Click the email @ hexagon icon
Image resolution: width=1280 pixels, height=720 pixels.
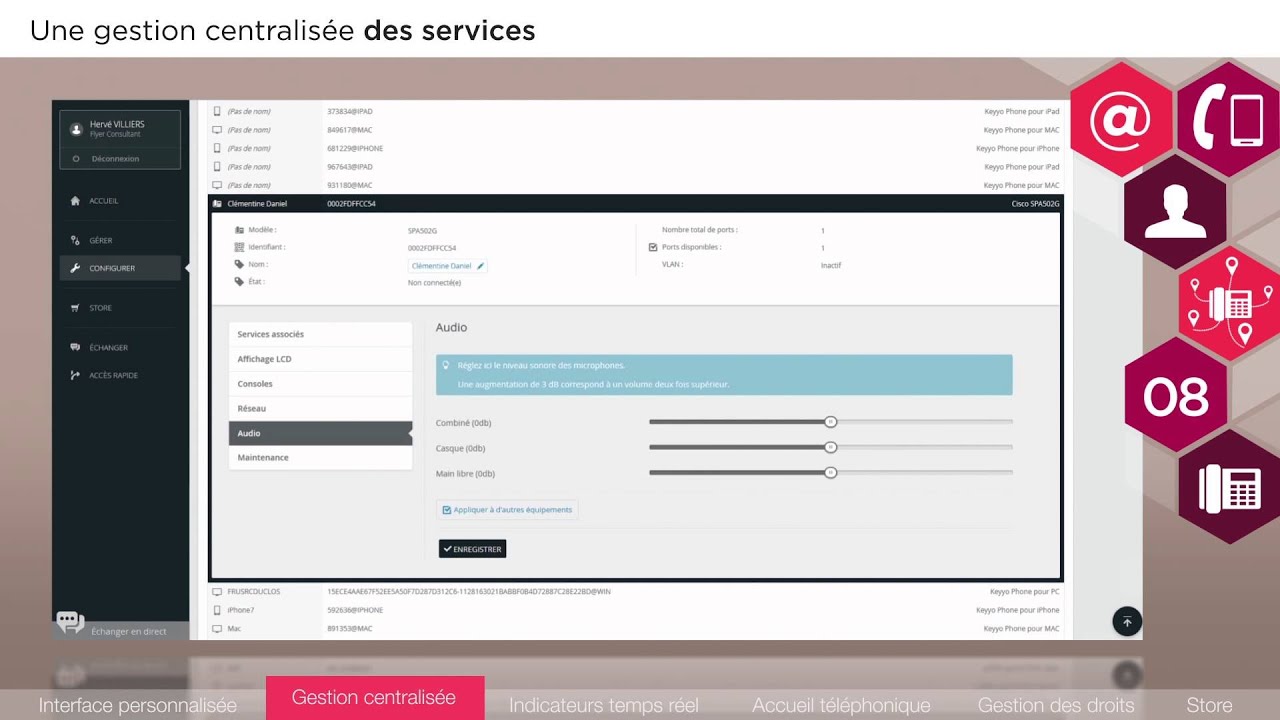click(1121, 120)
